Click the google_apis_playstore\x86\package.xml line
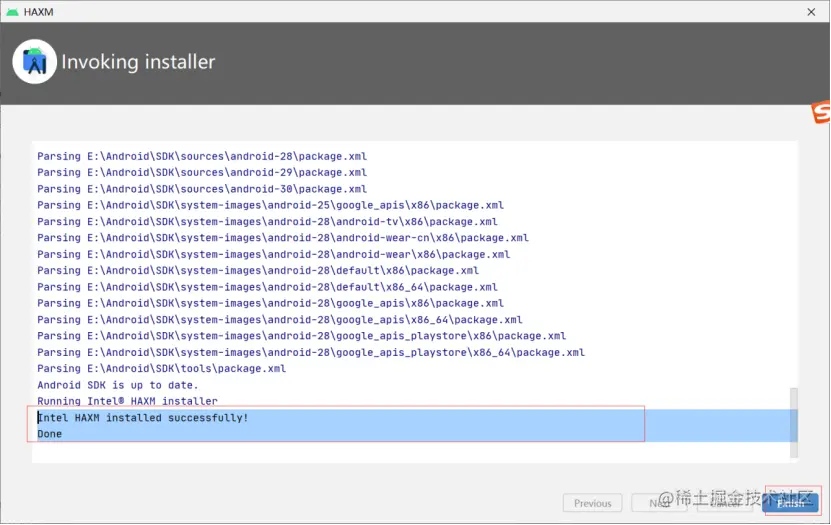Screen dimensions: 831x525 tap(302, 336)
